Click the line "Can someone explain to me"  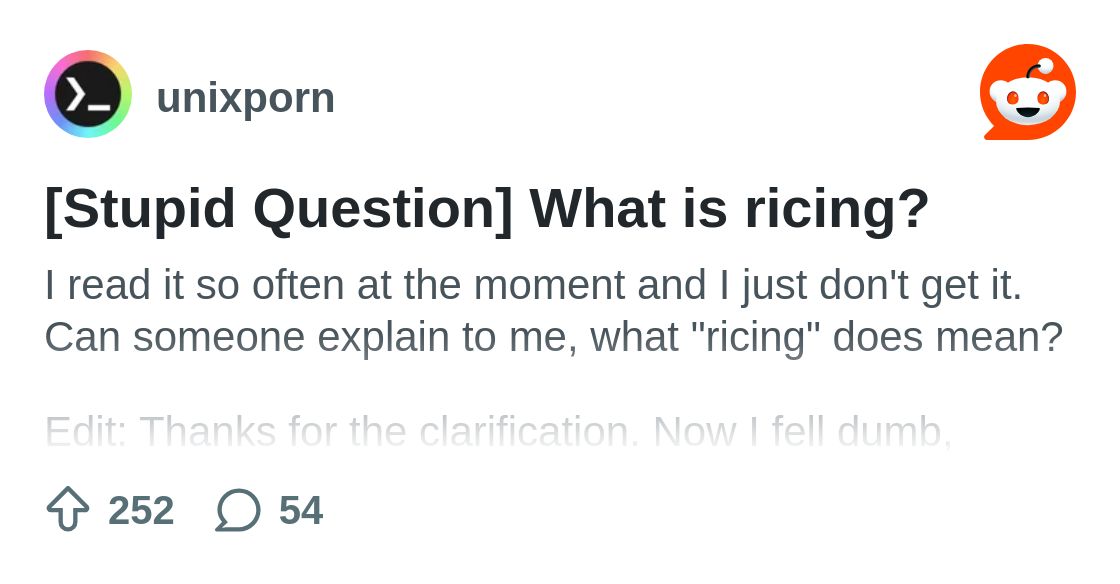pyautogui.click(x=554, y=337)
